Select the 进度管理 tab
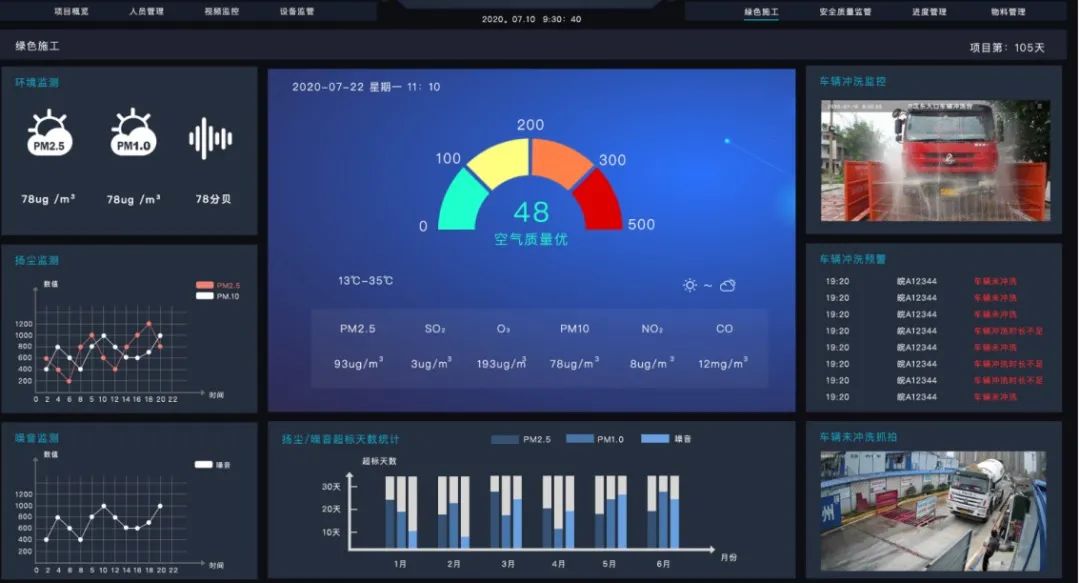The width and height of the screenshot is (1080, 583). (929, 12)
